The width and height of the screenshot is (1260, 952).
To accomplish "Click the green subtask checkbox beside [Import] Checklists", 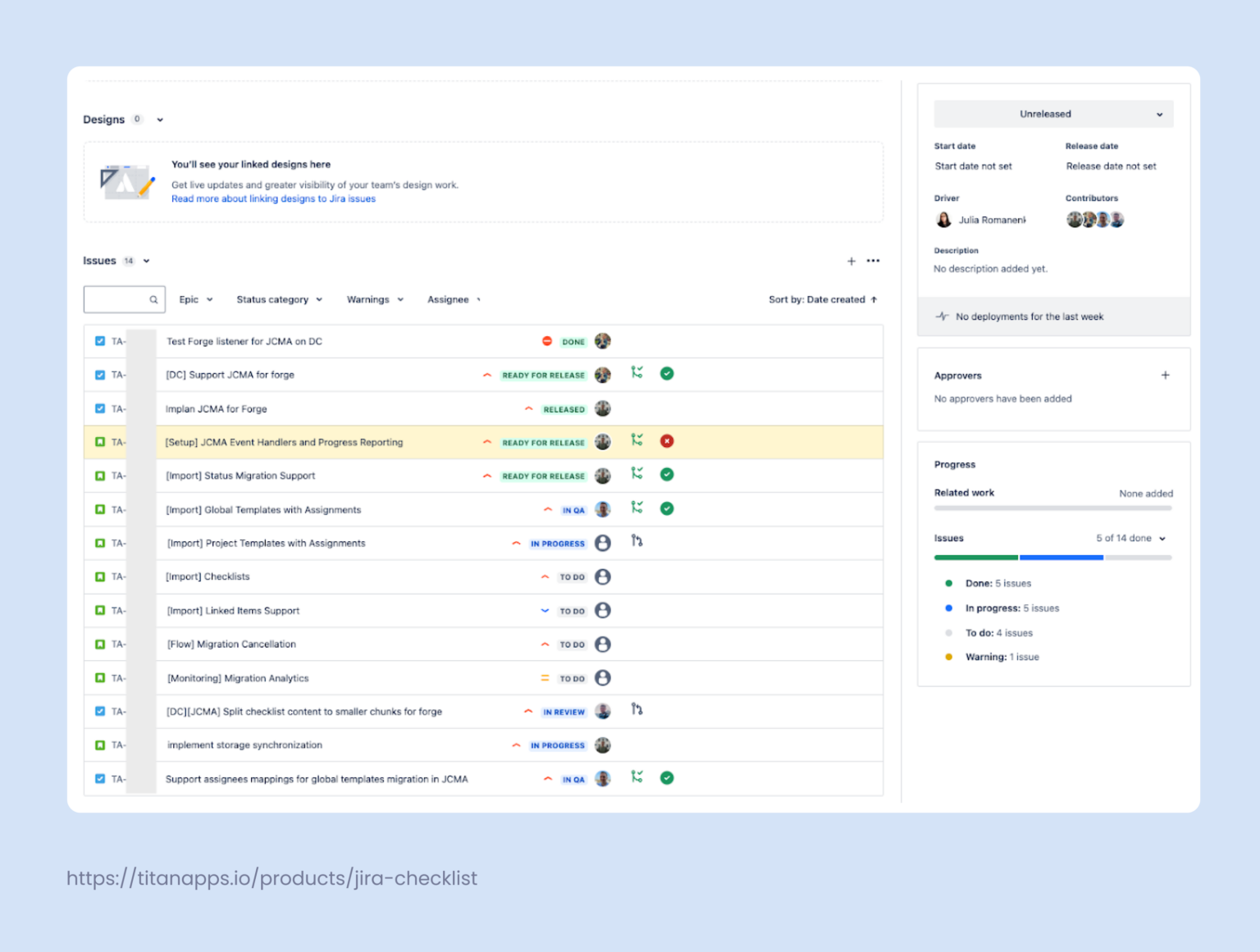I will [100, 576].
